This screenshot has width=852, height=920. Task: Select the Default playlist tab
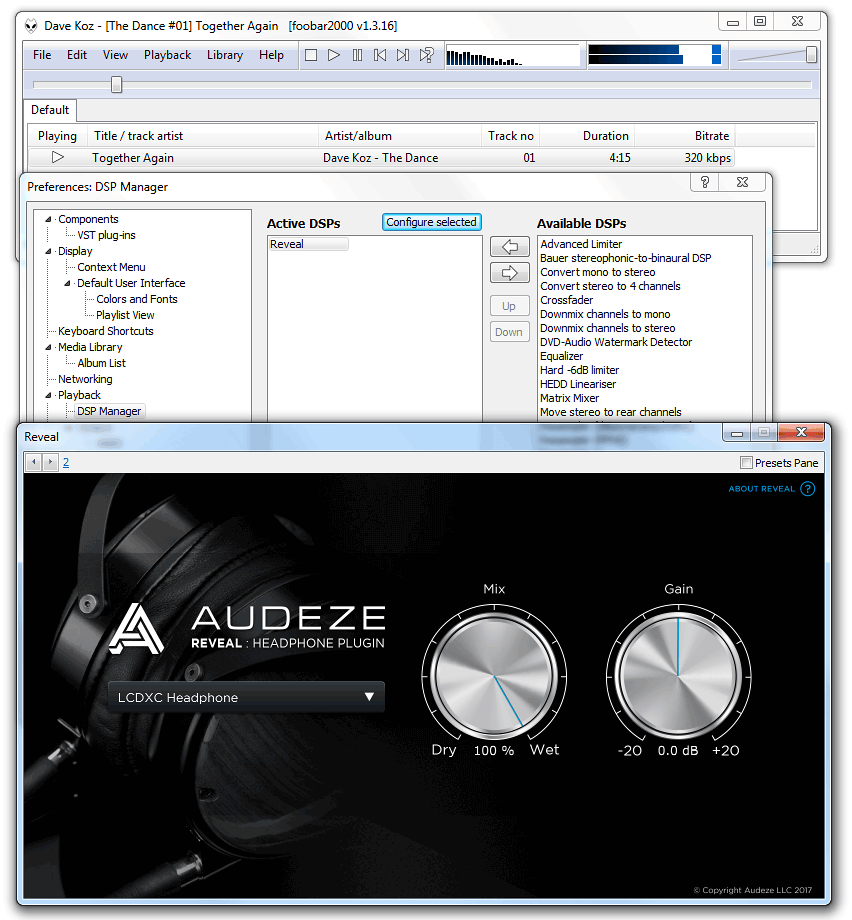pyautogui.click(x=50, y=110)
